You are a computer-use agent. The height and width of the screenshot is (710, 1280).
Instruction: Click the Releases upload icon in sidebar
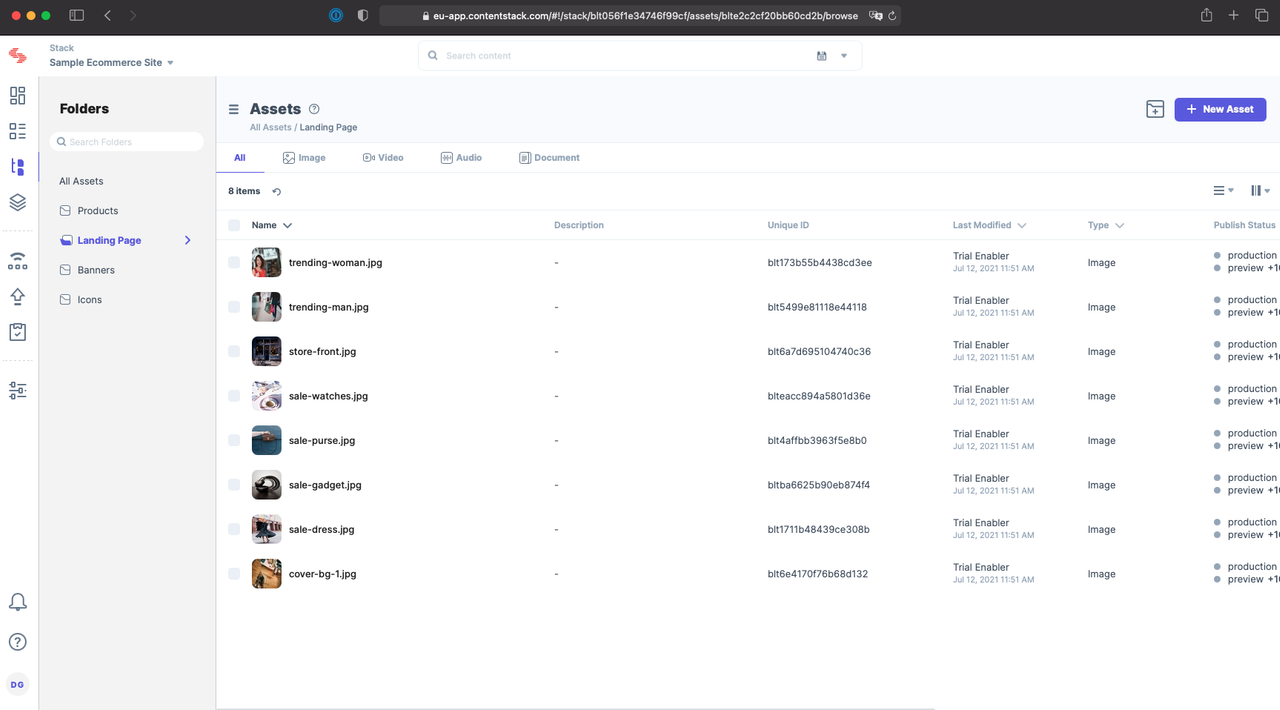tap(17, 296)
